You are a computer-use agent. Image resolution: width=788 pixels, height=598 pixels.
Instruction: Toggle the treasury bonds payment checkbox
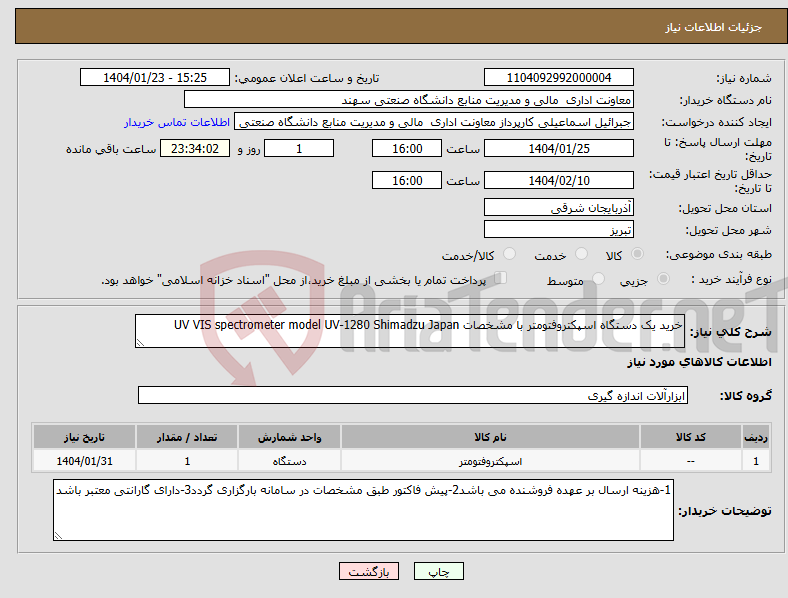click(x=501, y=278)
